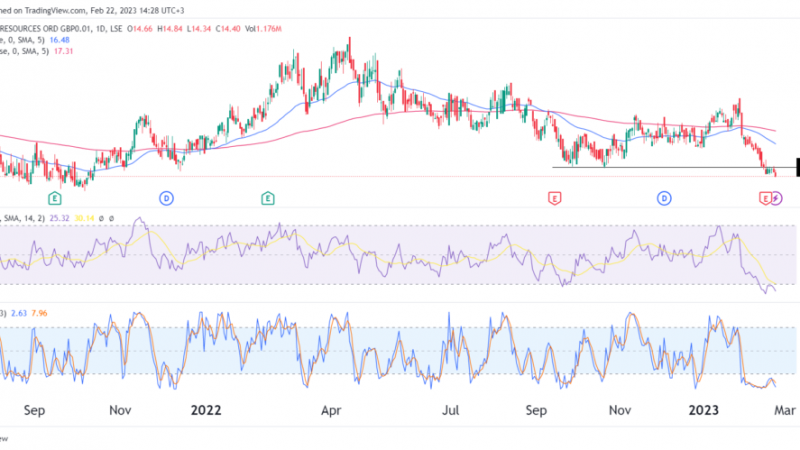This screenshot has width=800, height=450.
Task: Open the red earnings E marker near February 2023
Action: click(764, 198)
